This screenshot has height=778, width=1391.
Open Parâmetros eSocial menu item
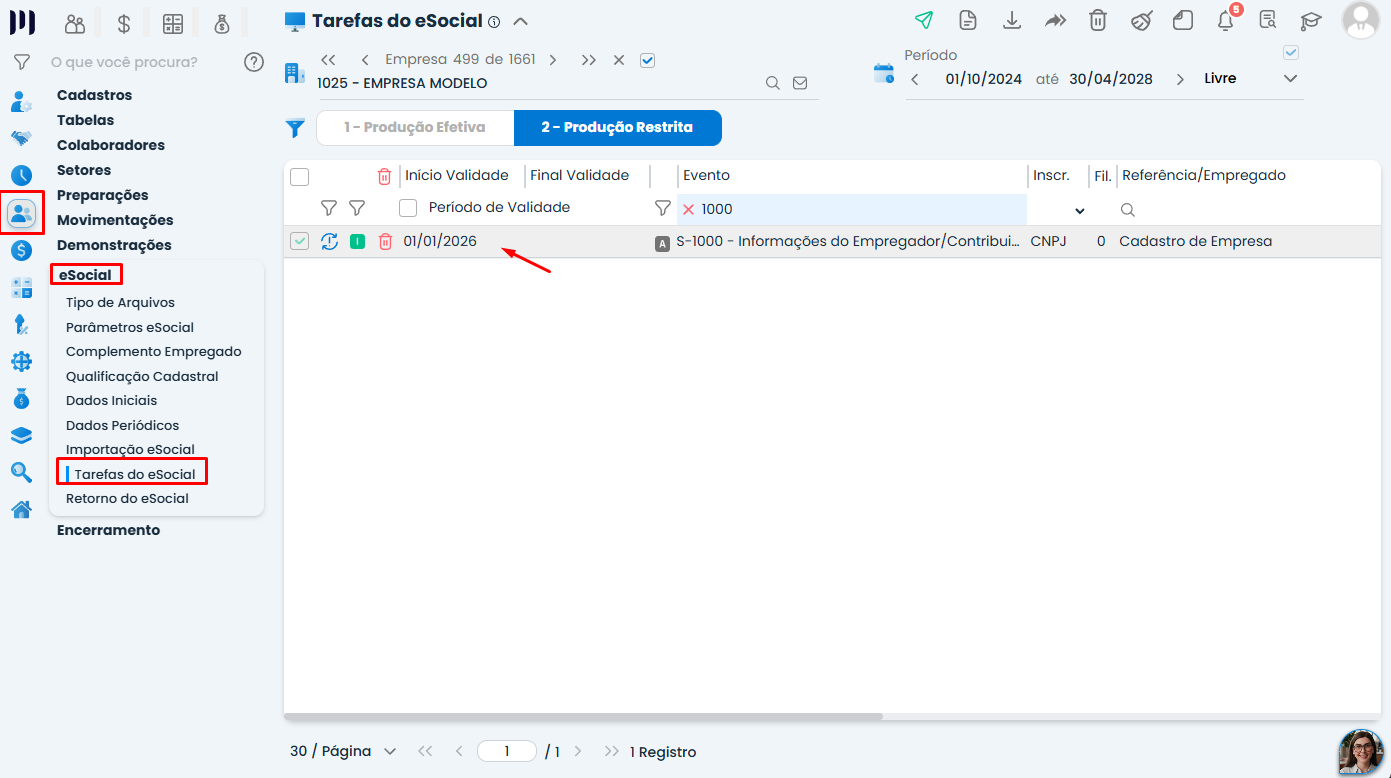tap(130, 327)
